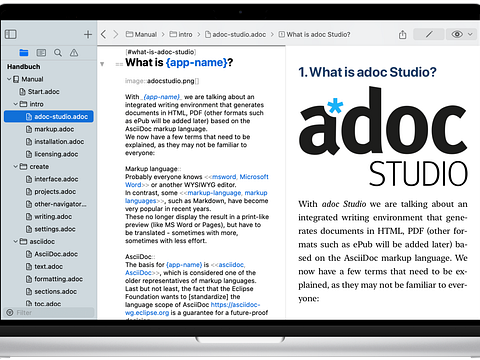The width and height of the screenshot is (480, 360).
Task: Show the warnings navigator triangle icon
Action: coord(74,53)
